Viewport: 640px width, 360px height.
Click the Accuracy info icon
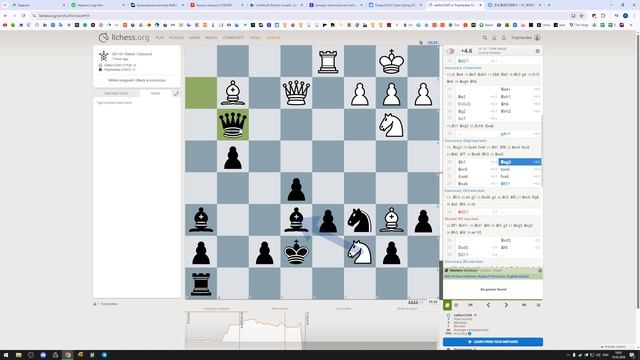pyautogui.click(x=469, y=333)
